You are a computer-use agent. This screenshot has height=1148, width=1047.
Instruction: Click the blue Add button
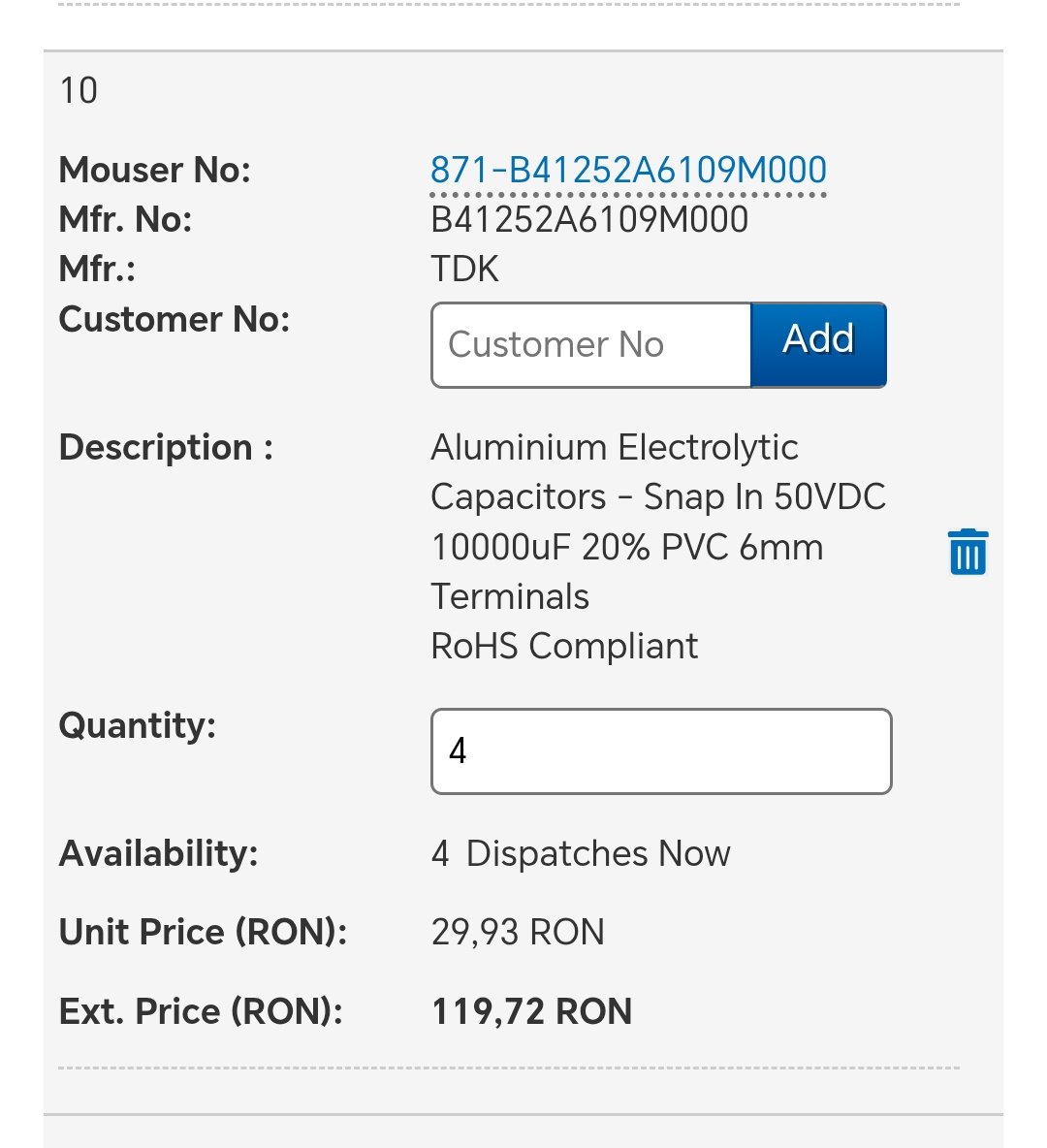[x=818, y=345]
